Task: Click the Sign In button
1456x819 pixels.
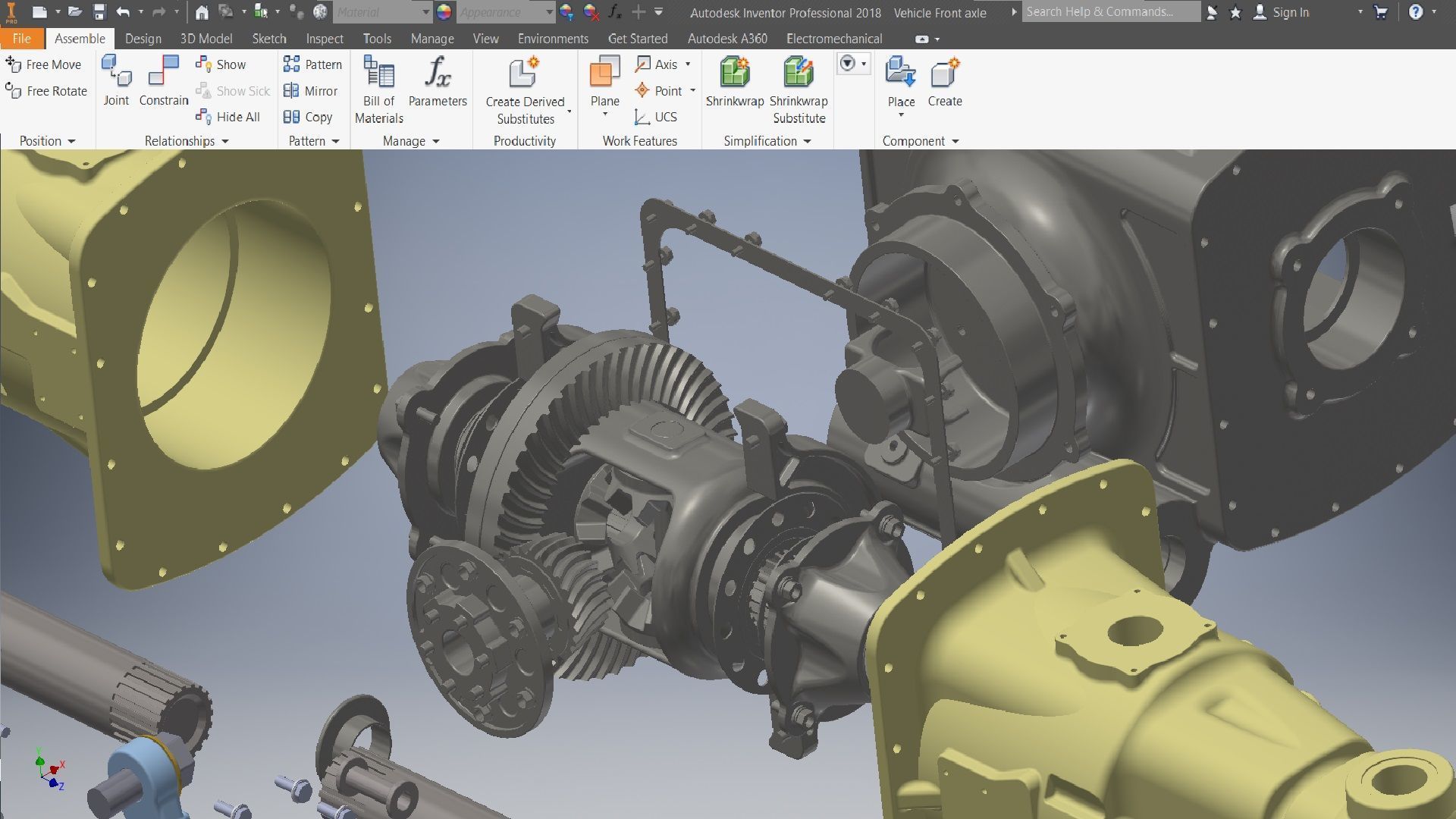Action: pos(1290,12)
